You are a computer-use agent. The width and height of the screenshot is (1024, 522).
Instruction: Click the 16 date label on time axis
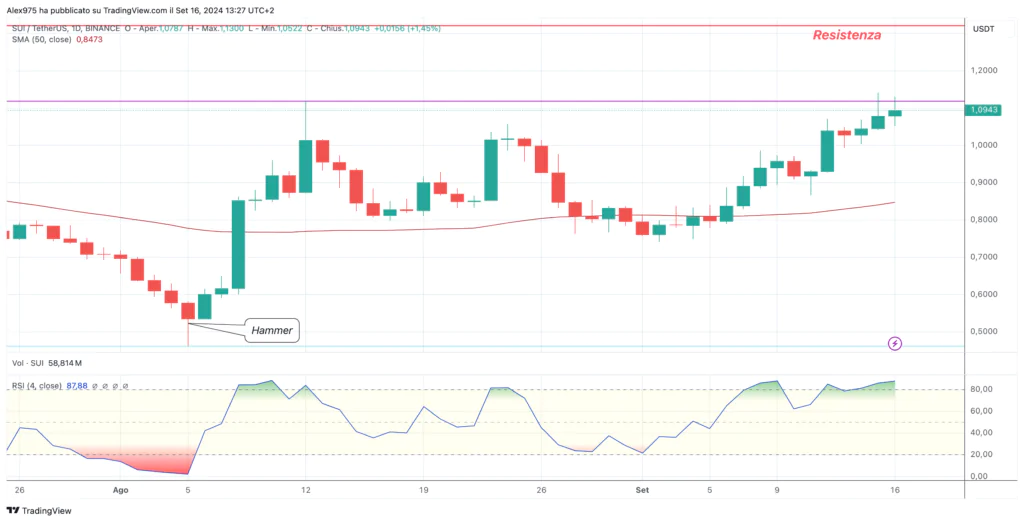895,489
